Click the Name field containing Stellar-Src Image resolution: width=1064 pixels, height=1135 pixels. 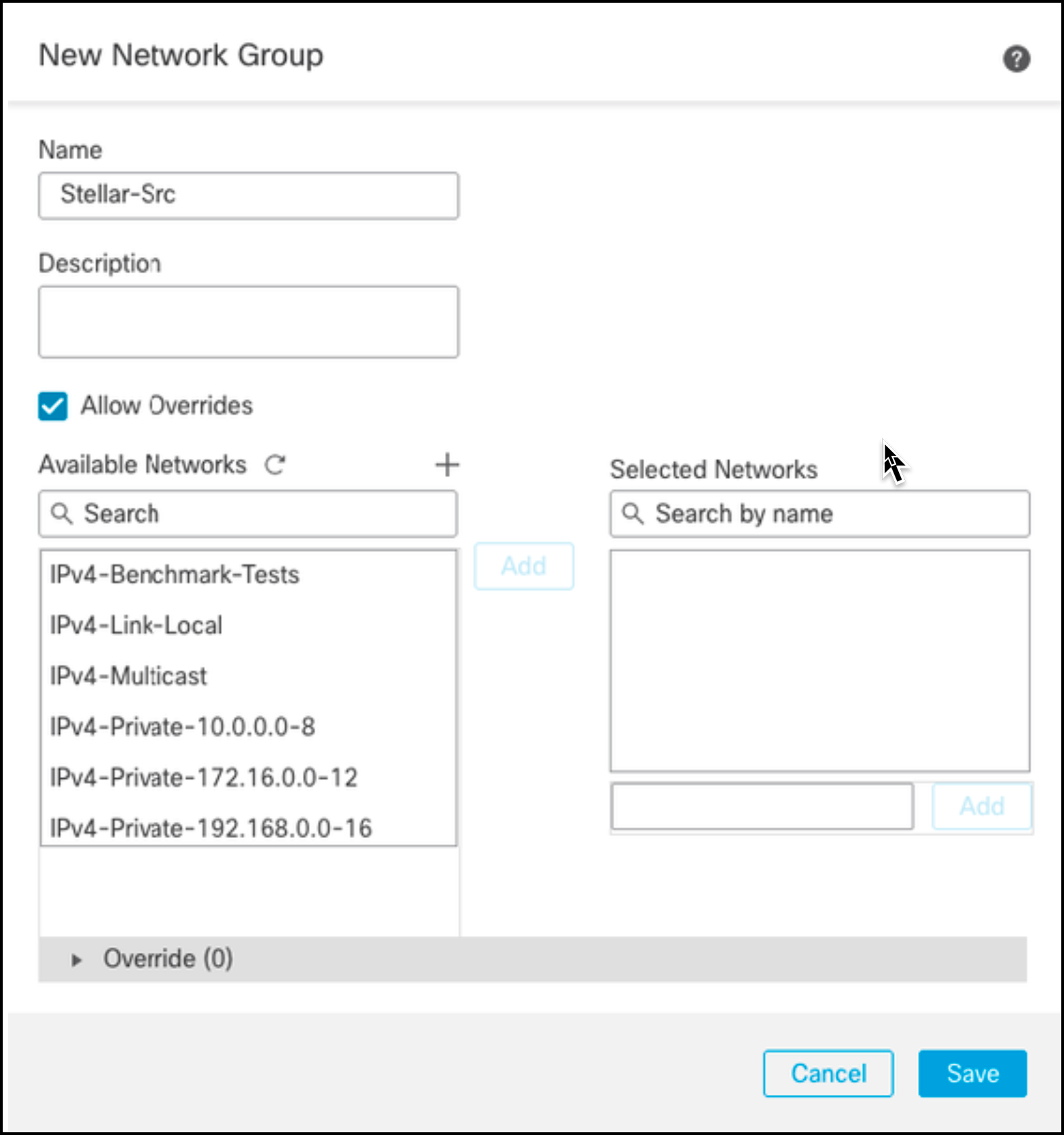(x=249, y=196)
